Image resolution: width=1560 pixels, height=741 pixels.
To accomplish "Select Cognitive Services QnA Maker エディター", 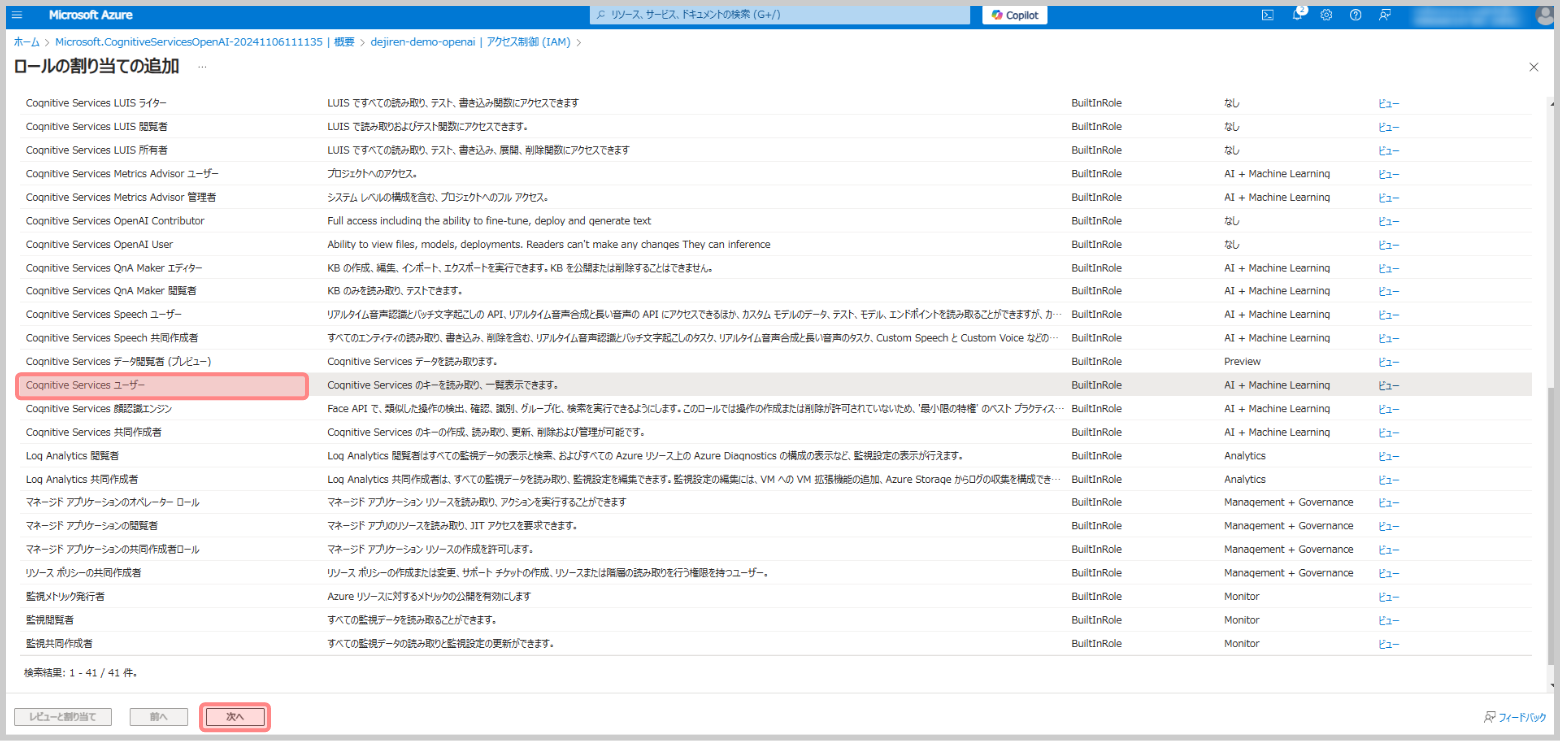I will click(114, 268).
